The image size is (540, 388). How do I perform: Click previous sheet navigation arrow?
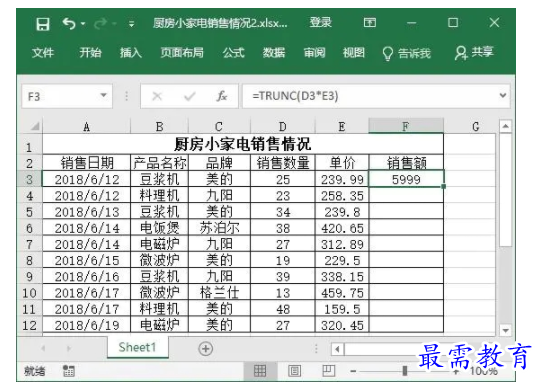(43, 348)
